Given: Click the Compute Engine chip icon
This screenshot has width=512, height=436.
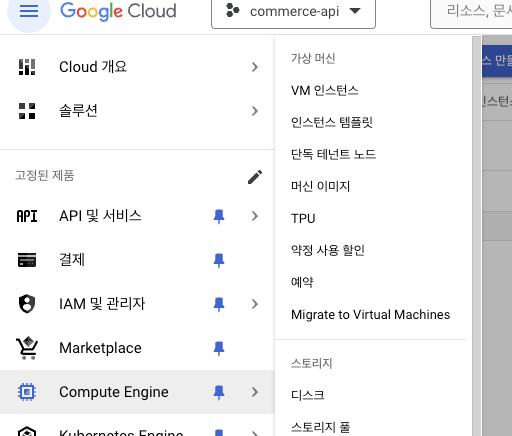Looking at the screenshot, I should (27, 392).
